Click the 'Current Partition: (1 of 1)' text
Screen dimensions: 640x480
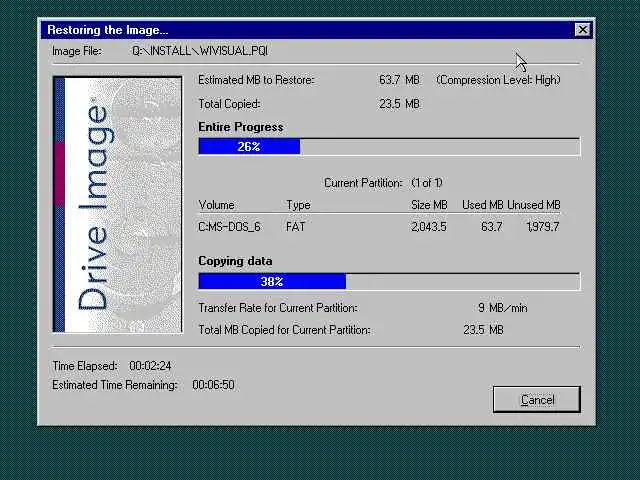(383, 183)
